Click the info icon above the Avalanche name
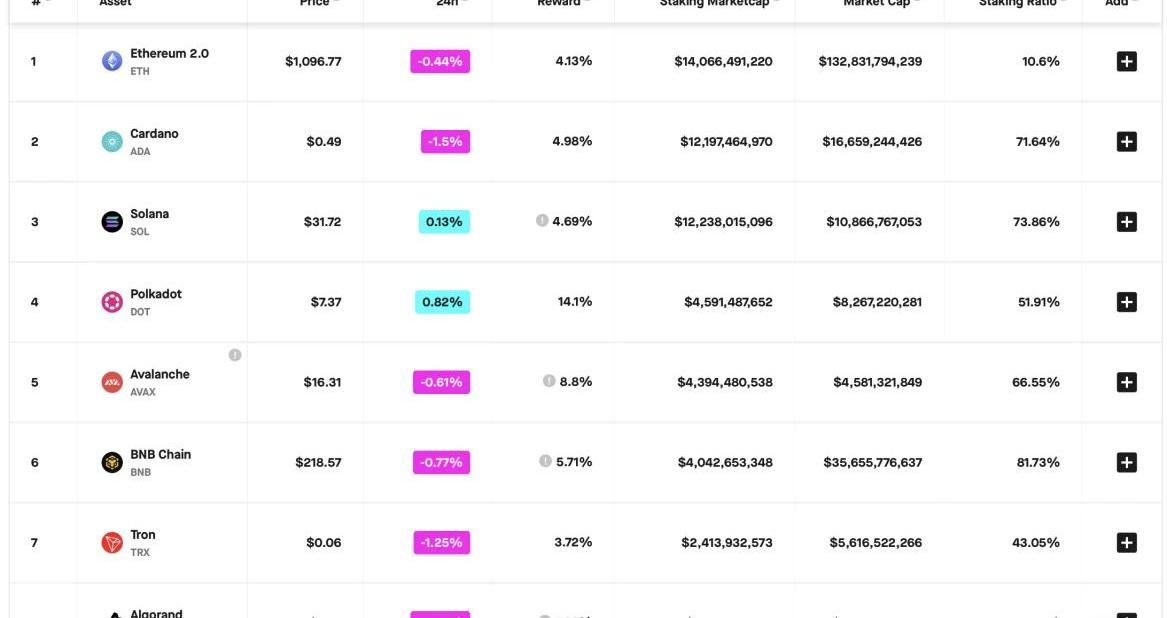Image resolution: width=1167 pixels, height=618 pixels. point(235,355)
